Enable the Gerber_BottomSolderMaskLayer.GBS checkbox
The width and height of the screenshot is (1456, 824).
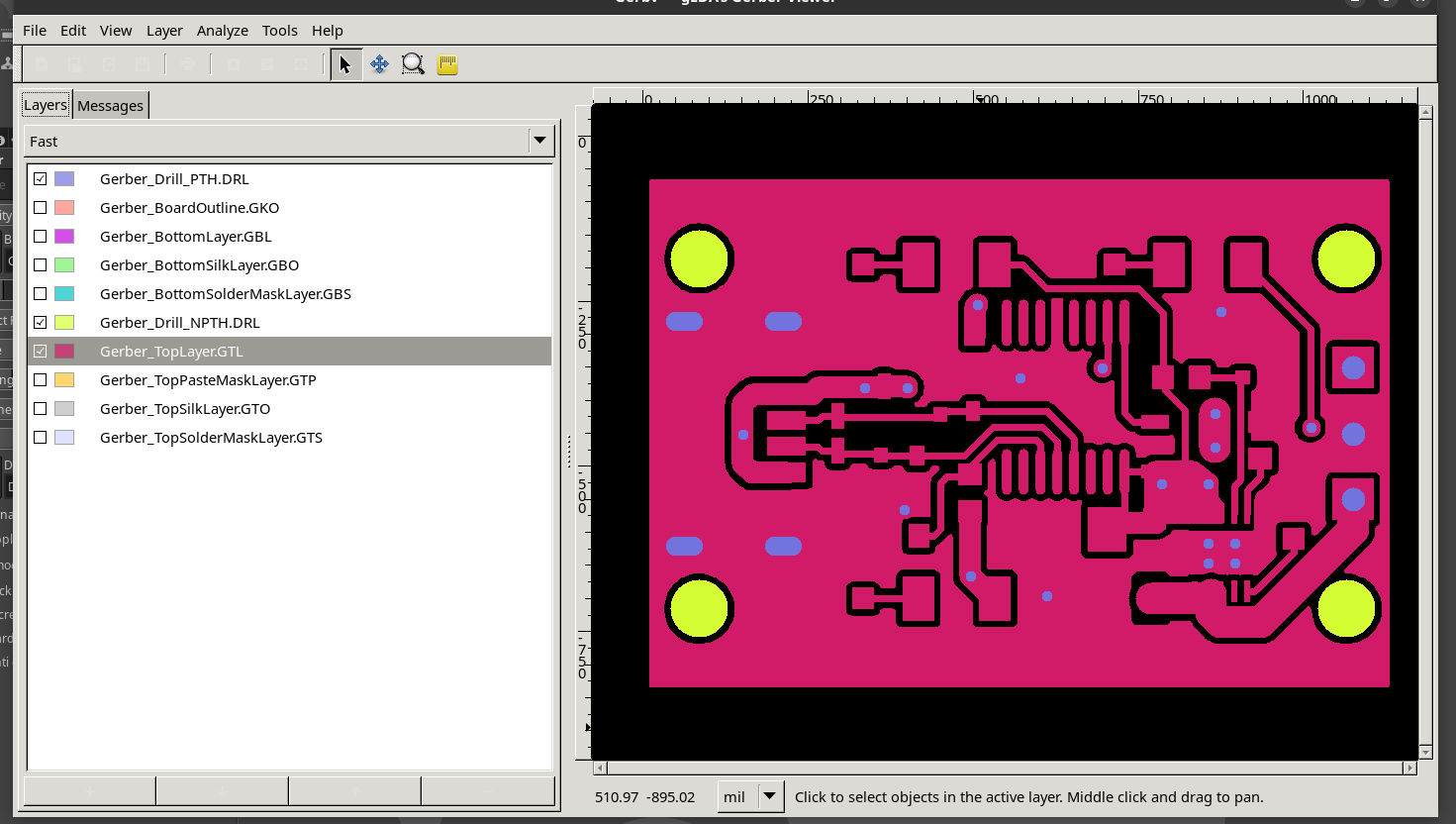[x=41, y=294]
